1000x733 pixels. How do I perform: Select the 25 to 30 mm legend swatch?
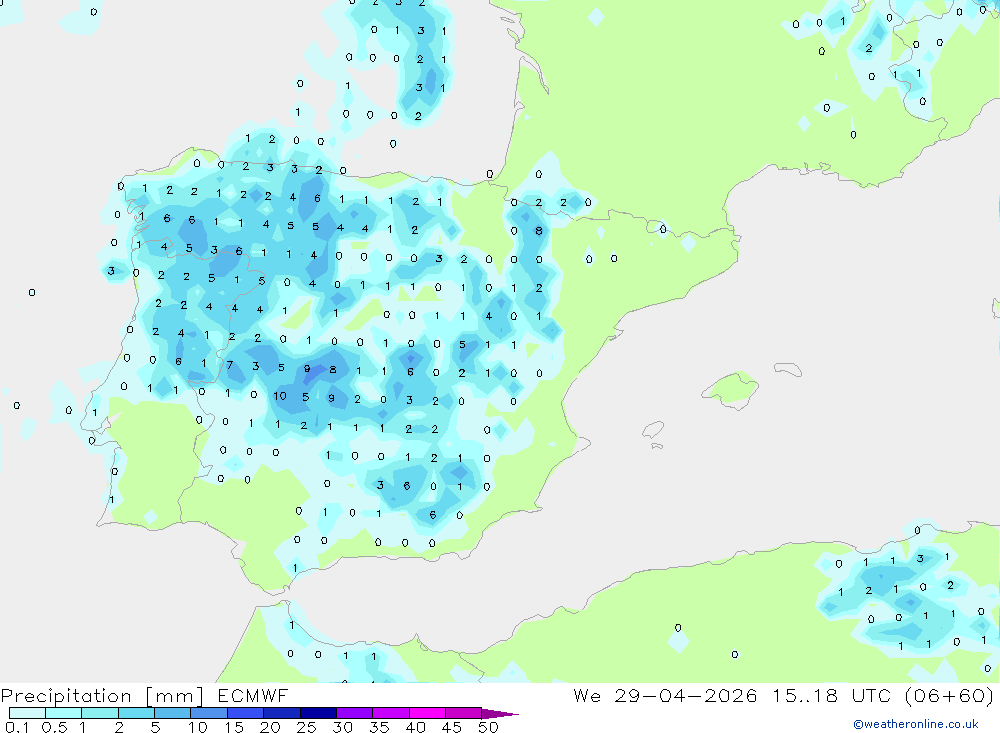[x=318, y=713]
